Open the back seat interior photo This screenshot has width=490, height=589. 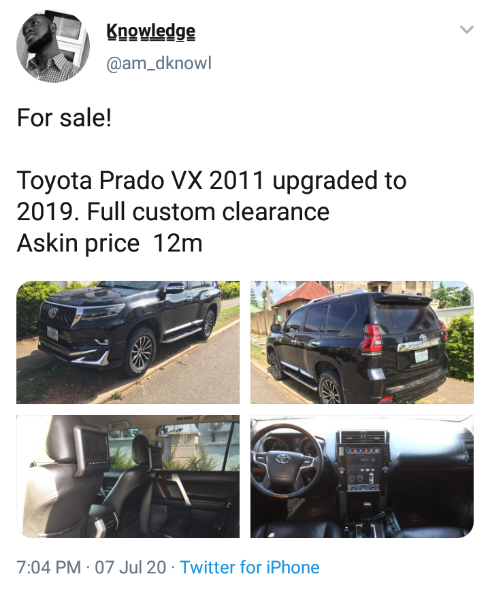tap(128, 476)
